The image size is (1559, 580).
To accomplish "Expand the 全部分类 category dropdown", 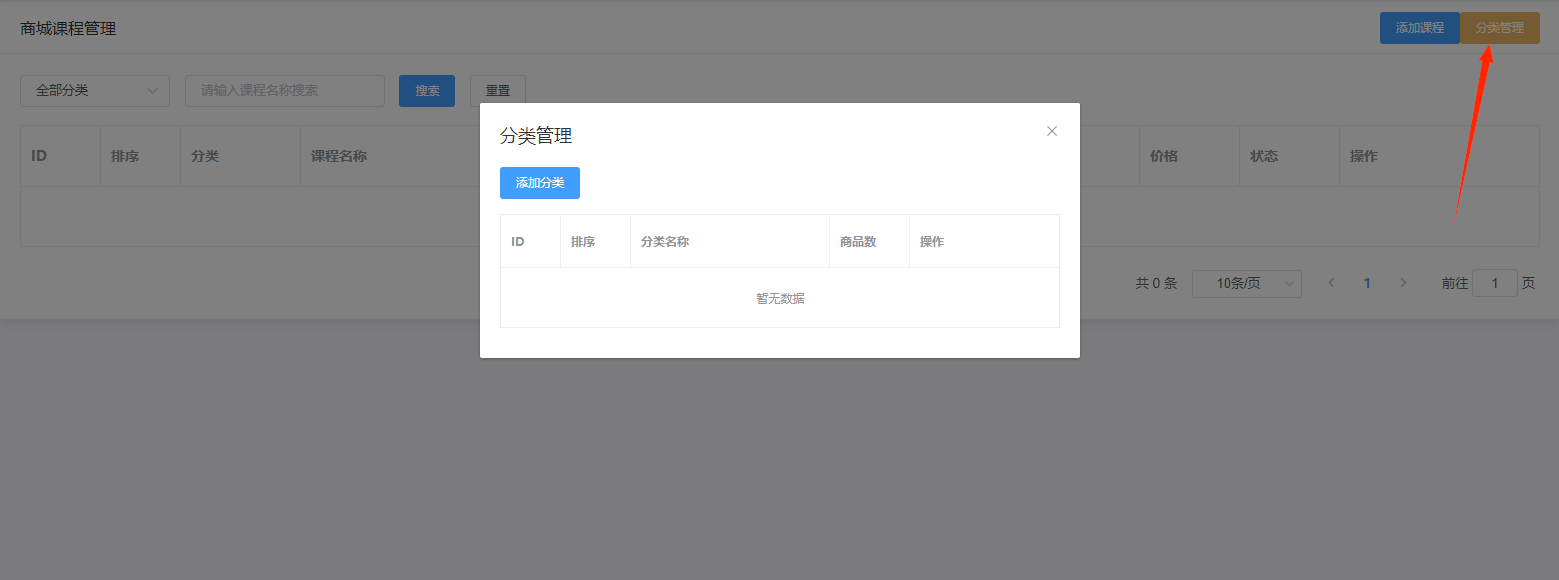I will pyautogui.click(x=95, y=91).
